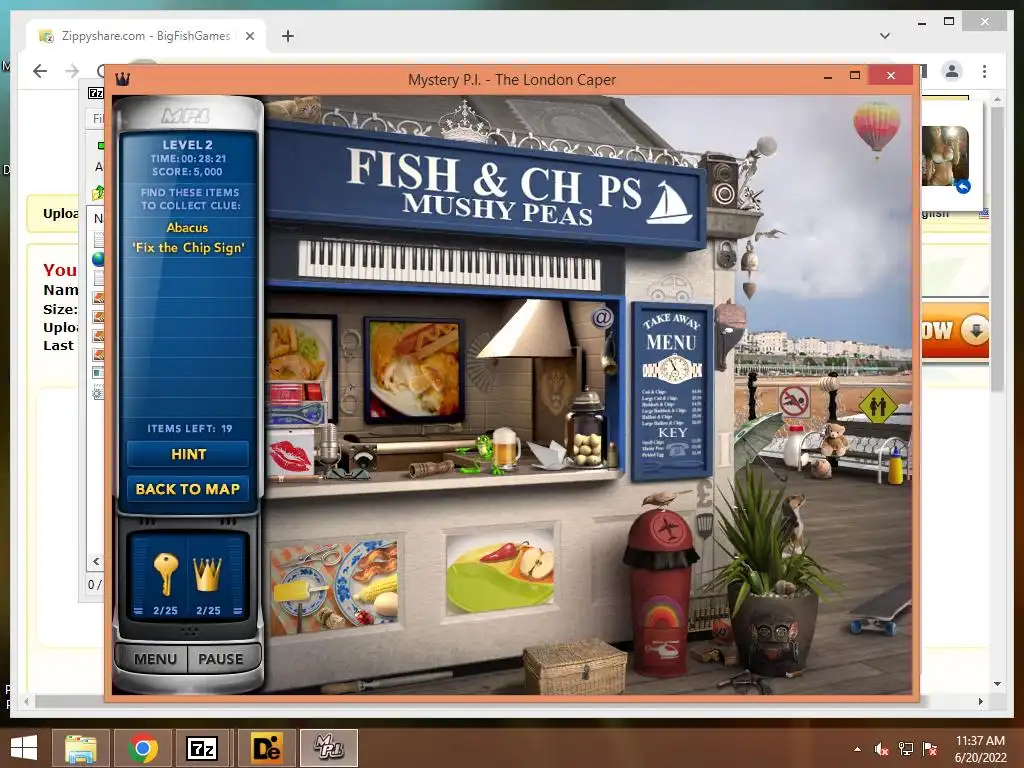The width and height of the screenshot is (1024, 768).
Task: Click the cat on the rooftop
Action: (x=294, y=107)
